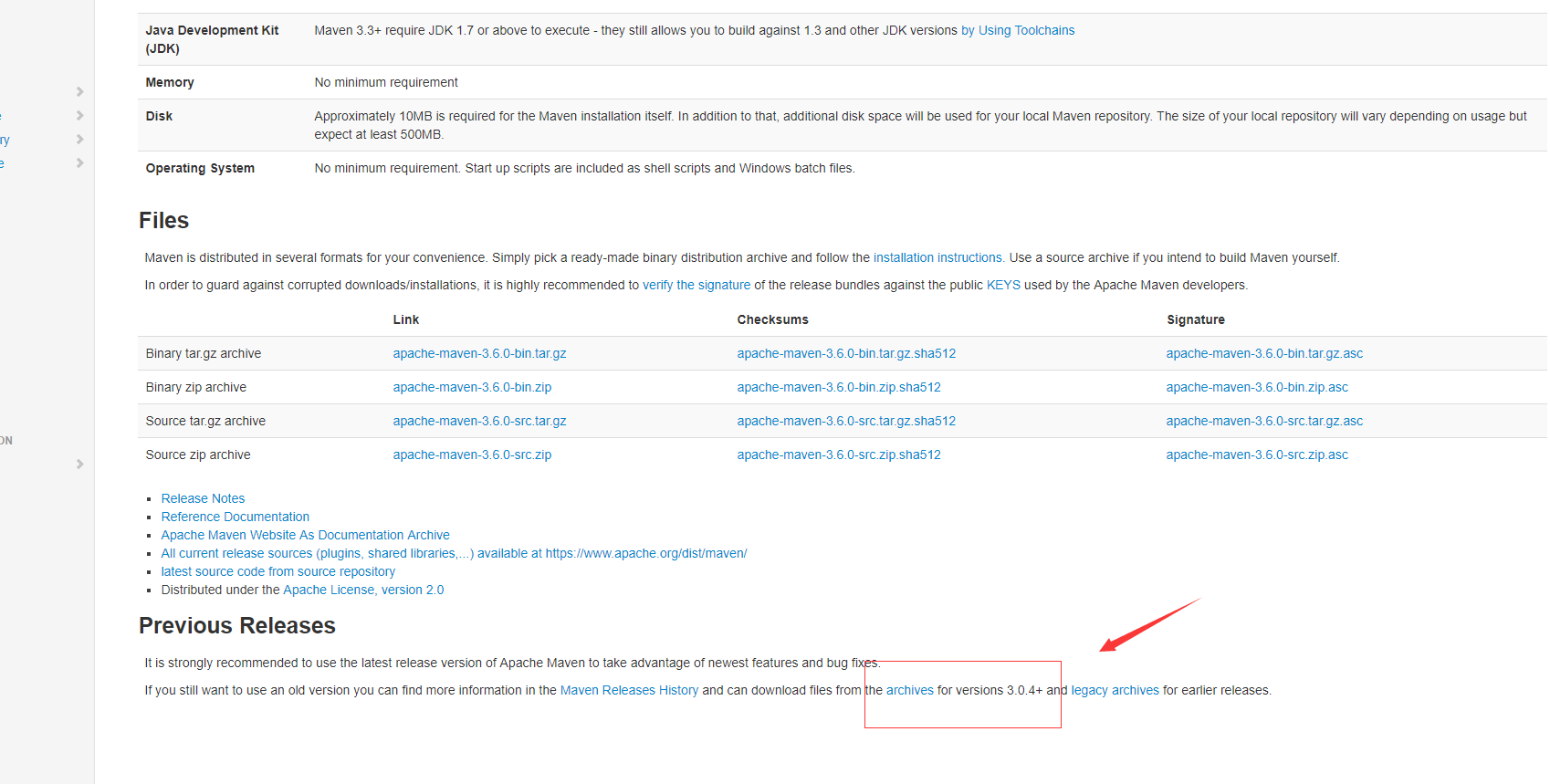
Task: Select the 'Binary tar.gz archive' row label
Action: click(x=204, y=353)
